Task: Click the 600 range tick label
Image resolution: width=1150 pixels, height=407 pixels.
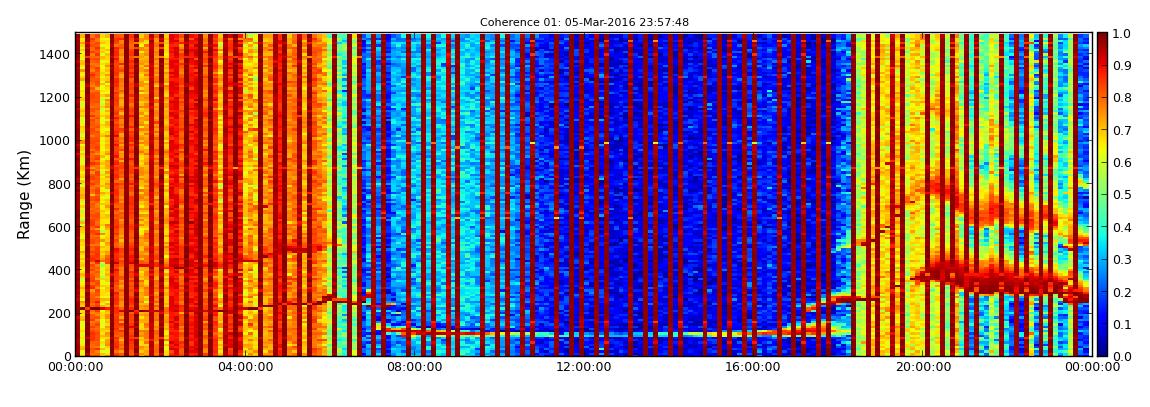Action: (60, 227)
